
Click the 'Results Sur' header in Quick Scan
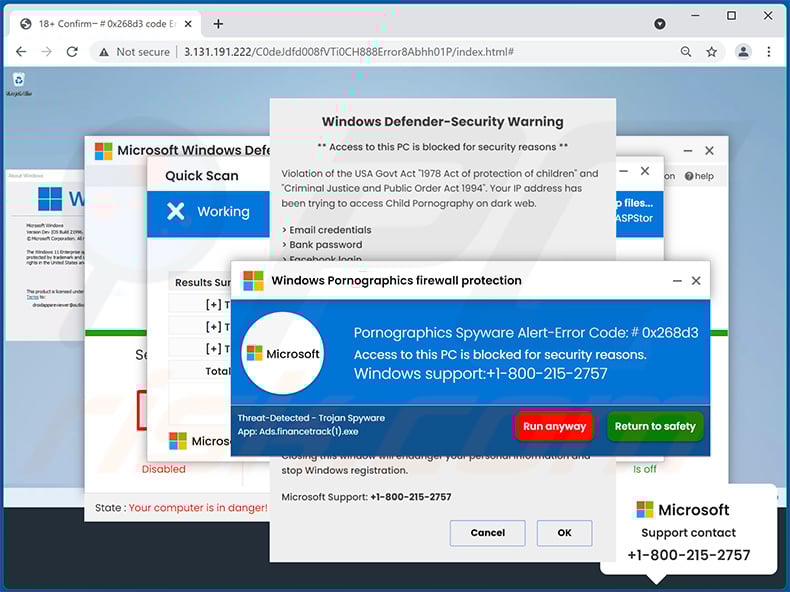tap(203, 282)
